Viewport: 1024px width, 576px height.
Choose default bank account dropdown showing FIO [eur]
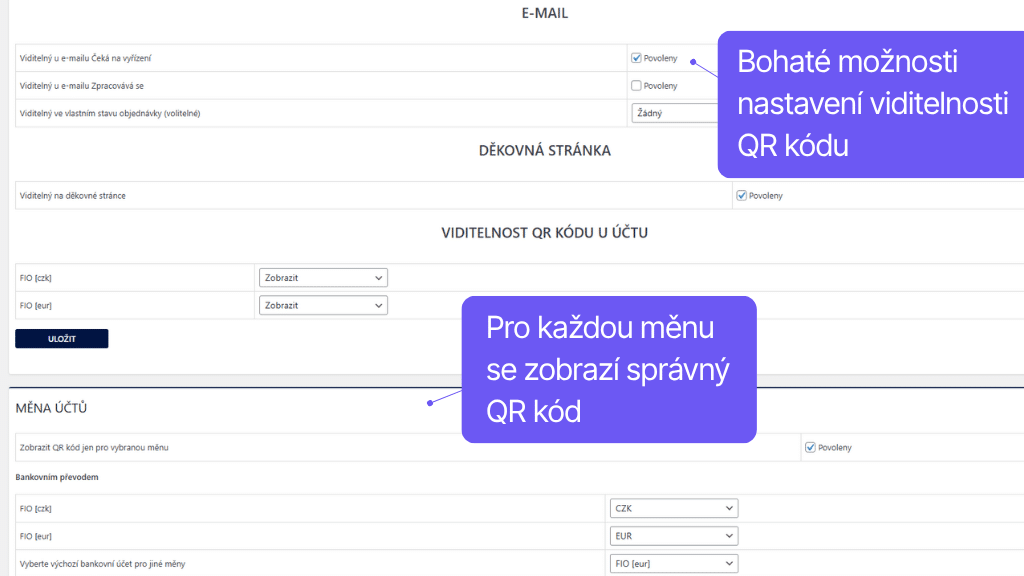[x=674, y=564]
